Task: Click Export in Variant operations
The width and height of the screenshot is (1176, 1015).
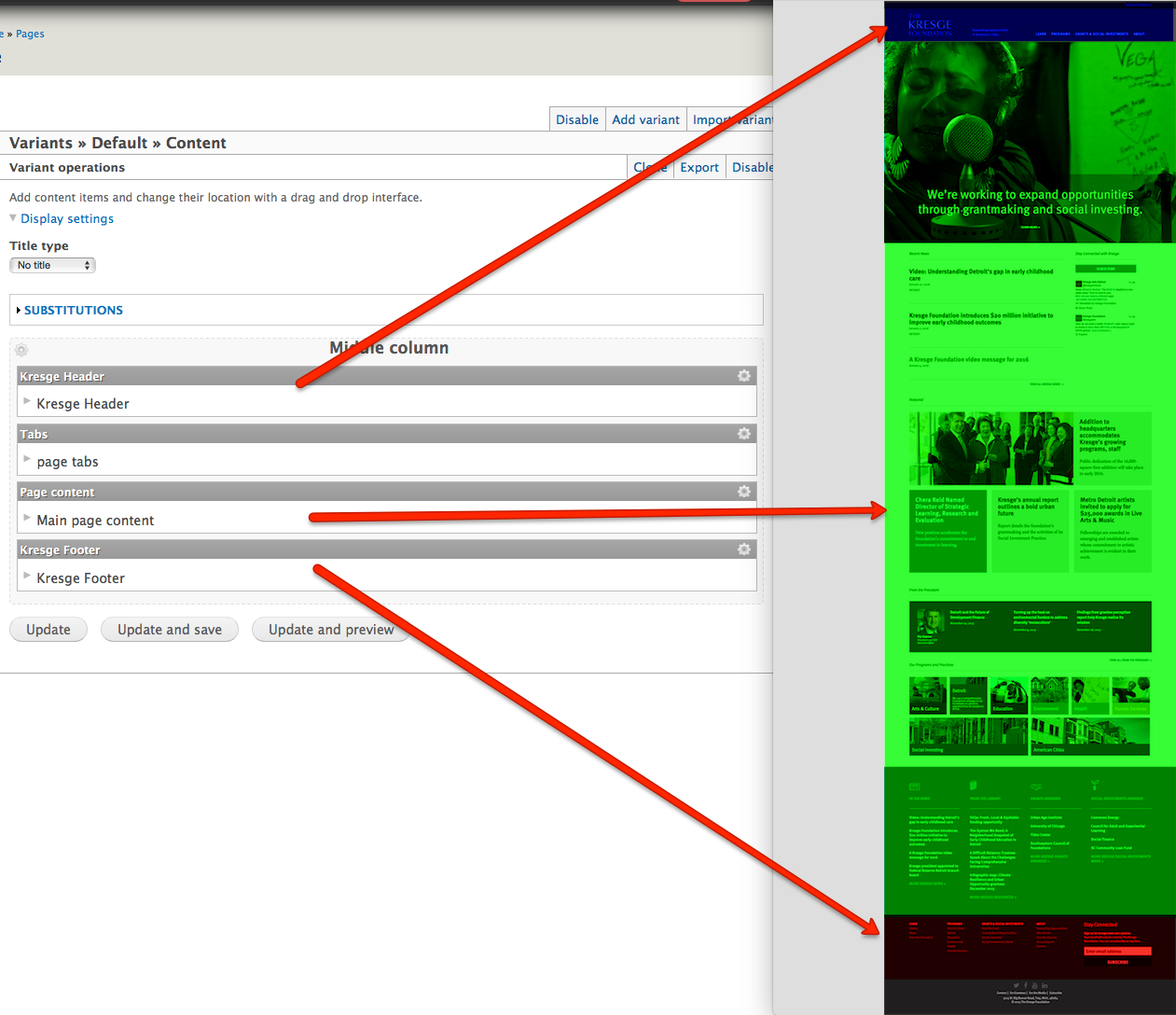Action: 699,167
